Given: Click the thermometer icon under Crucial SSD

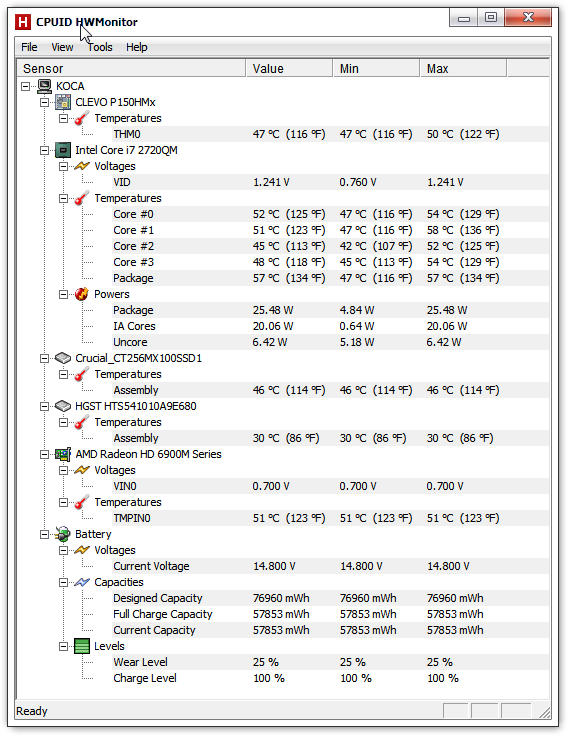Looking at the screenshot, I should pos(82,374).
